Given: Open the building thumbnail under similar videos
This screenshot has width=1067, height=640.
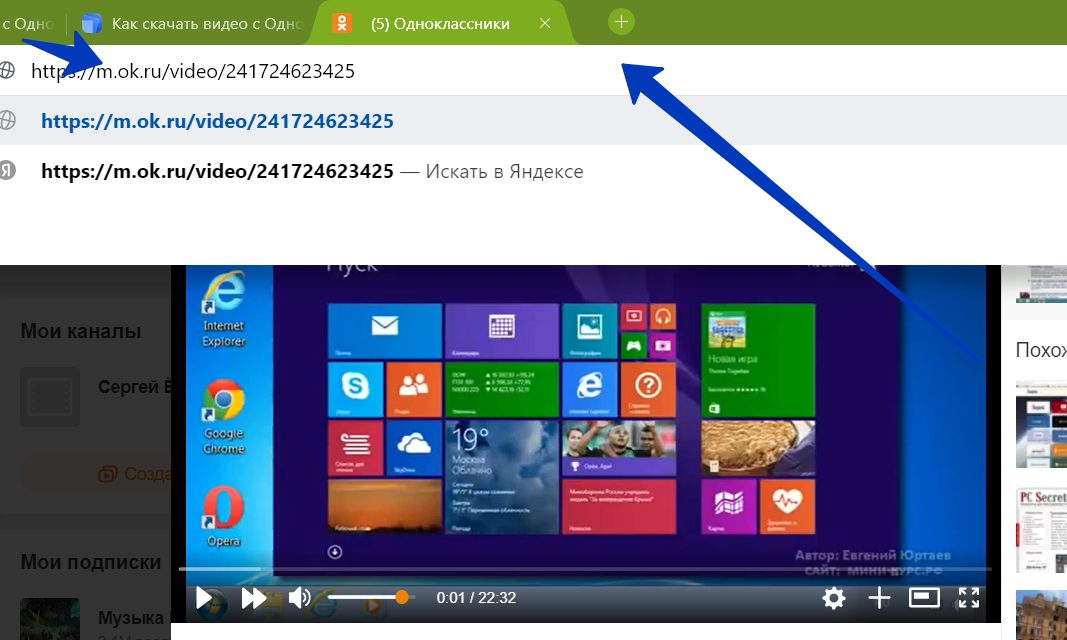Looking at the screenshot, I should (x=1041, y=615).
